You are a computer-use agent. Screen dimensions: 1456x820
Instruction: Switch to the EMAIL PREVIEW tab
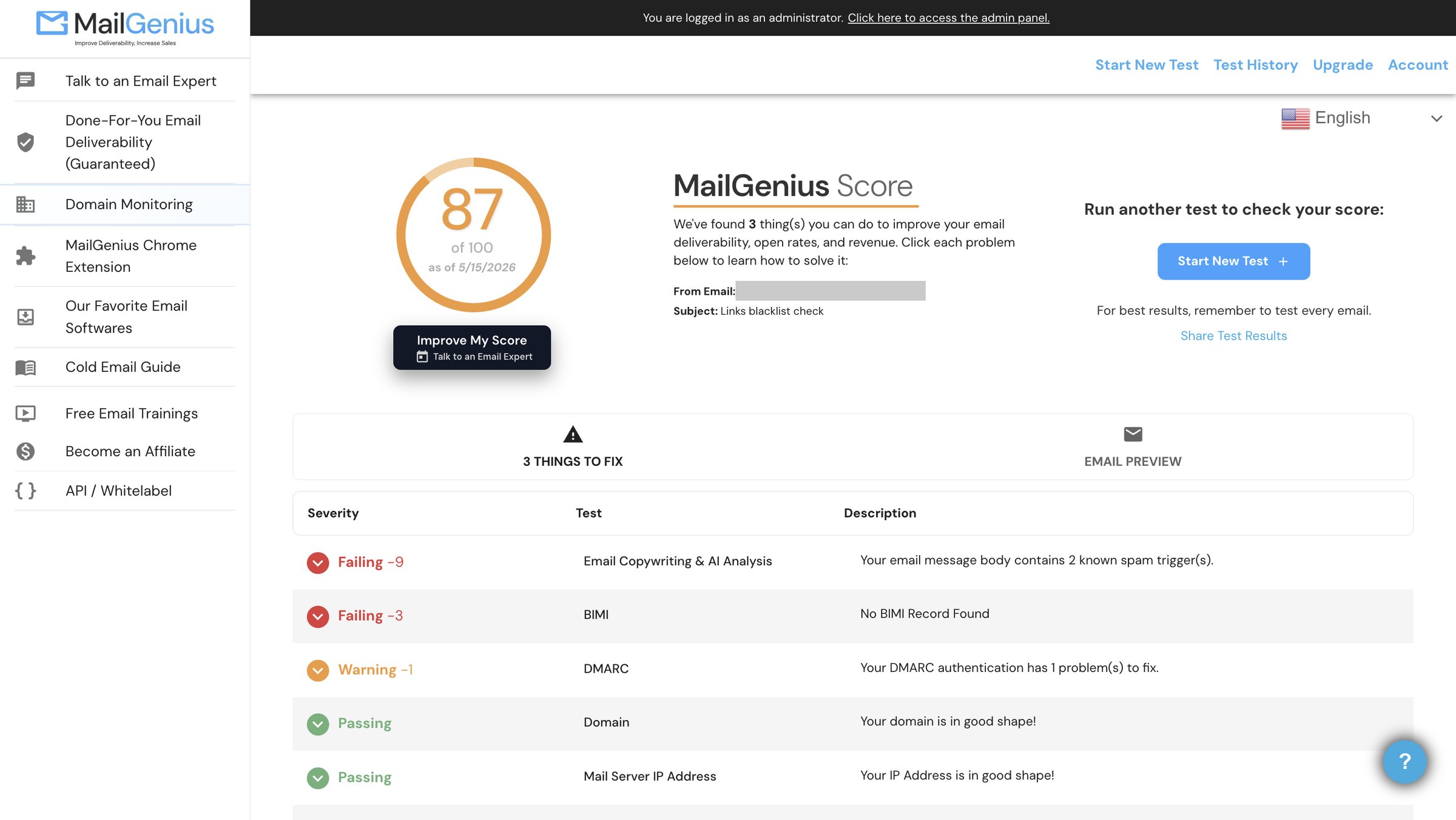pyautogui.click(x=1133, y=447)
